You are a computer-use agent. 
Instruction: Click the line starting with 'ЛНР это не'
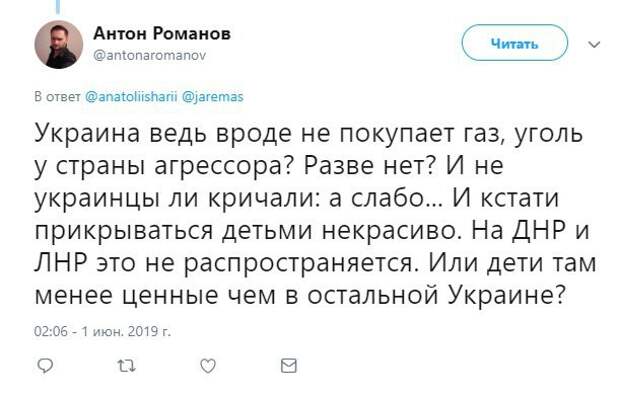click(315, 263)
